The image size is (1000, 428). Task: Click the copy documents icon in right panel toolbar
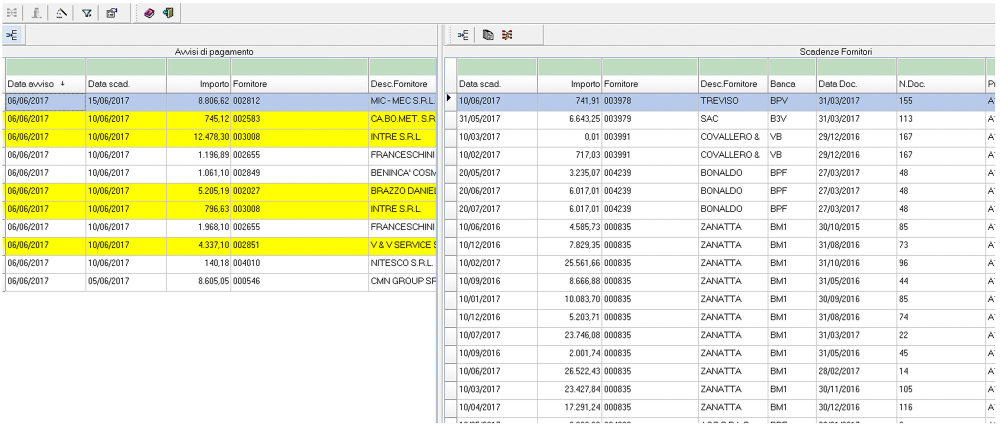pyautogui.click(x=490, y=35)
